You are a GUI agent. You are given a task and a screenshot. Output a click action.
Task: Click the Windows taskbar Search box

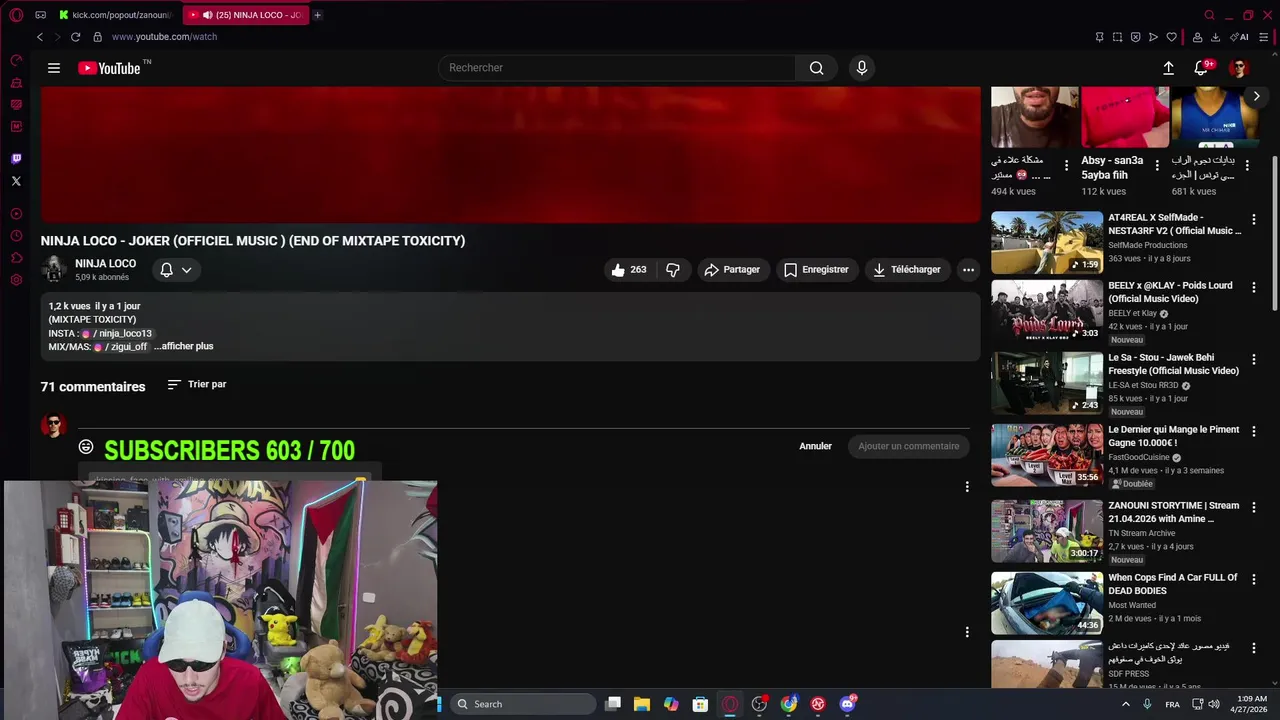point(525,704)
